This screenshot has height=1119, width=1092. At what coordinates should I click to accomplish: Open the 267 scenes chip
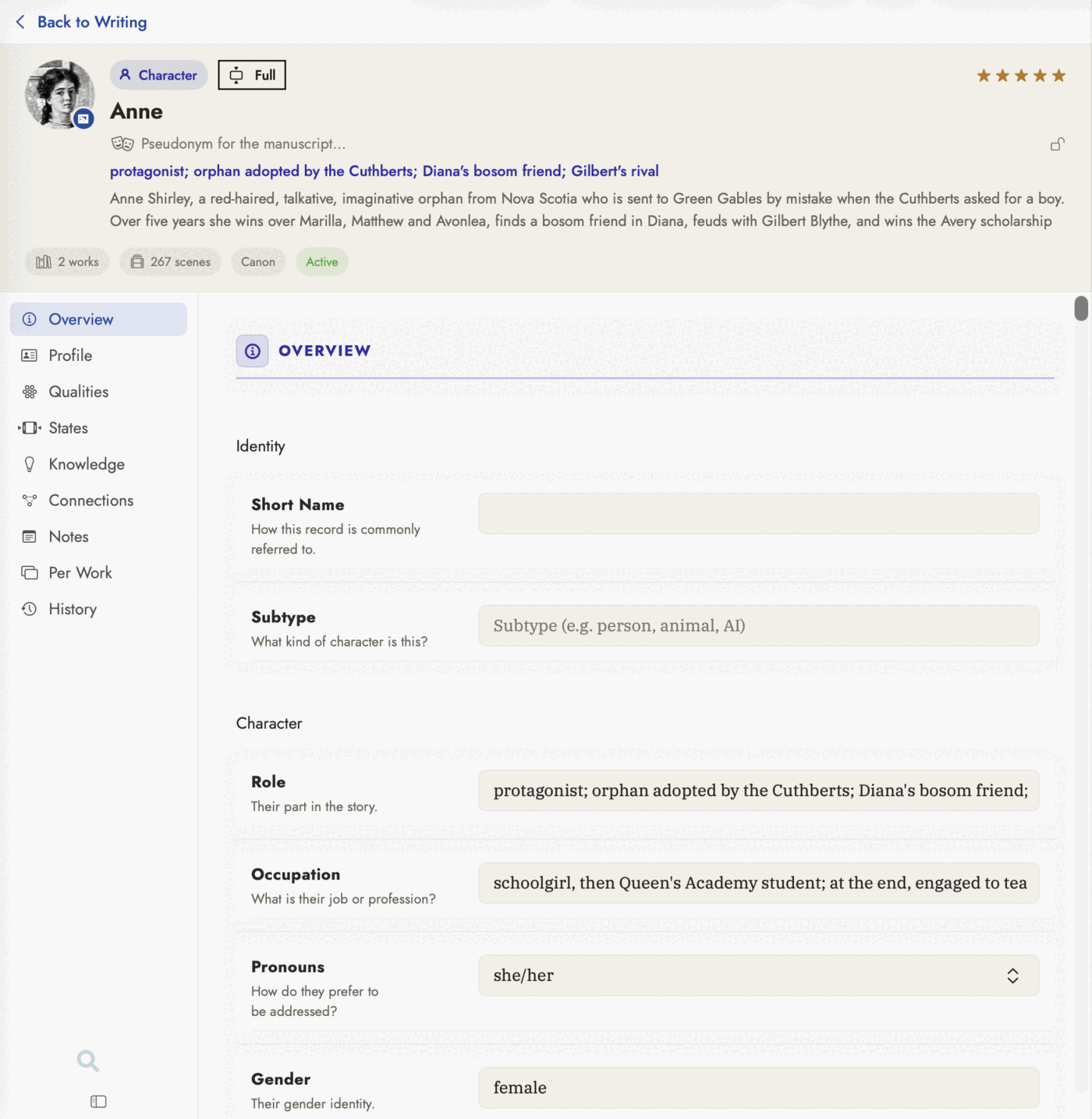170,262
